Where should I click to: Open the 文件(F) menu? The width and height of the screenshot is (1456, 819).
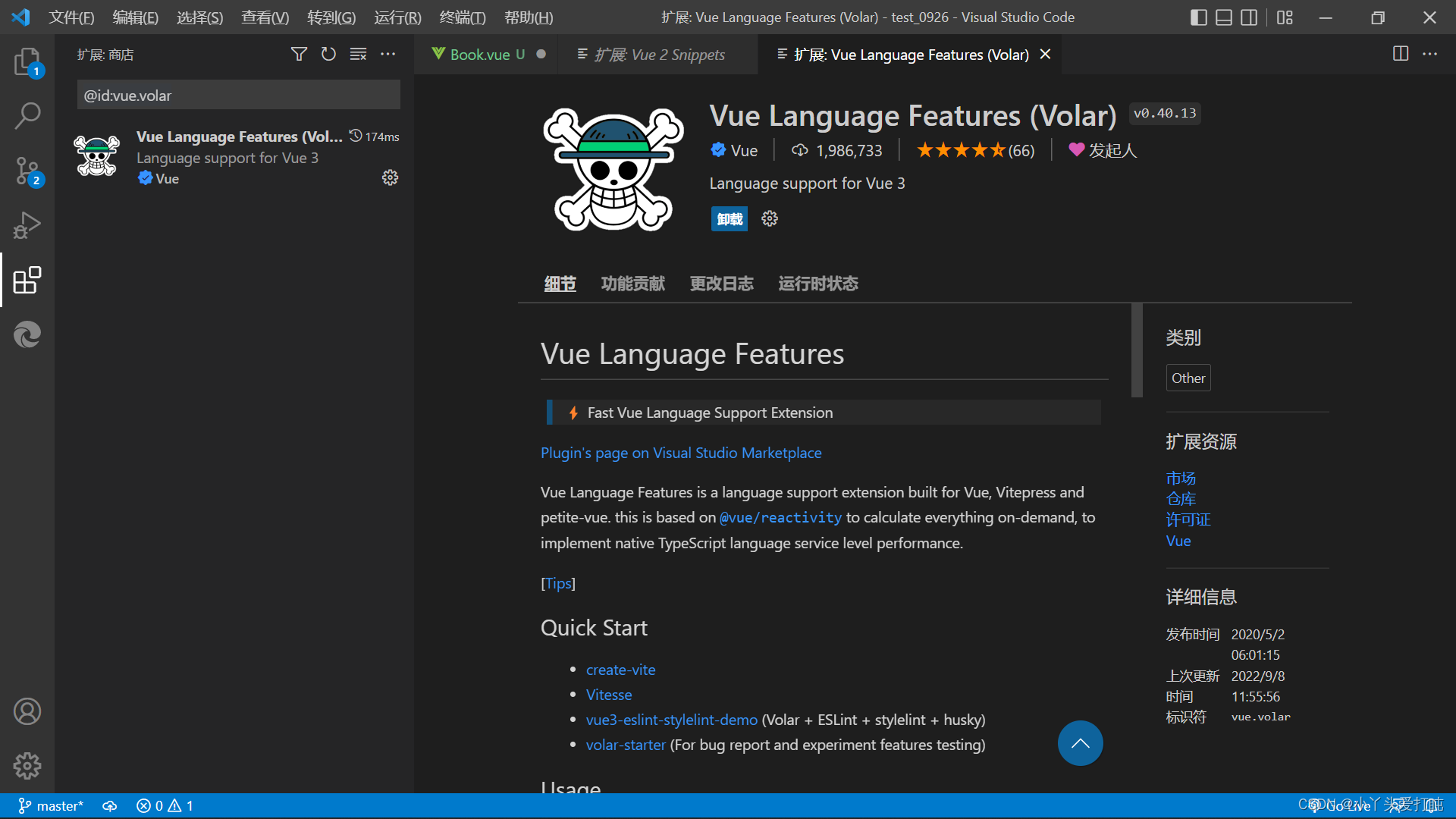71,17
